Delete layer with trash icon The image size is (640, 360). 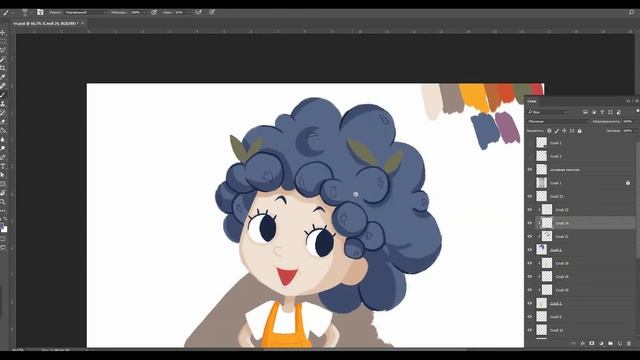coord(629,344)
